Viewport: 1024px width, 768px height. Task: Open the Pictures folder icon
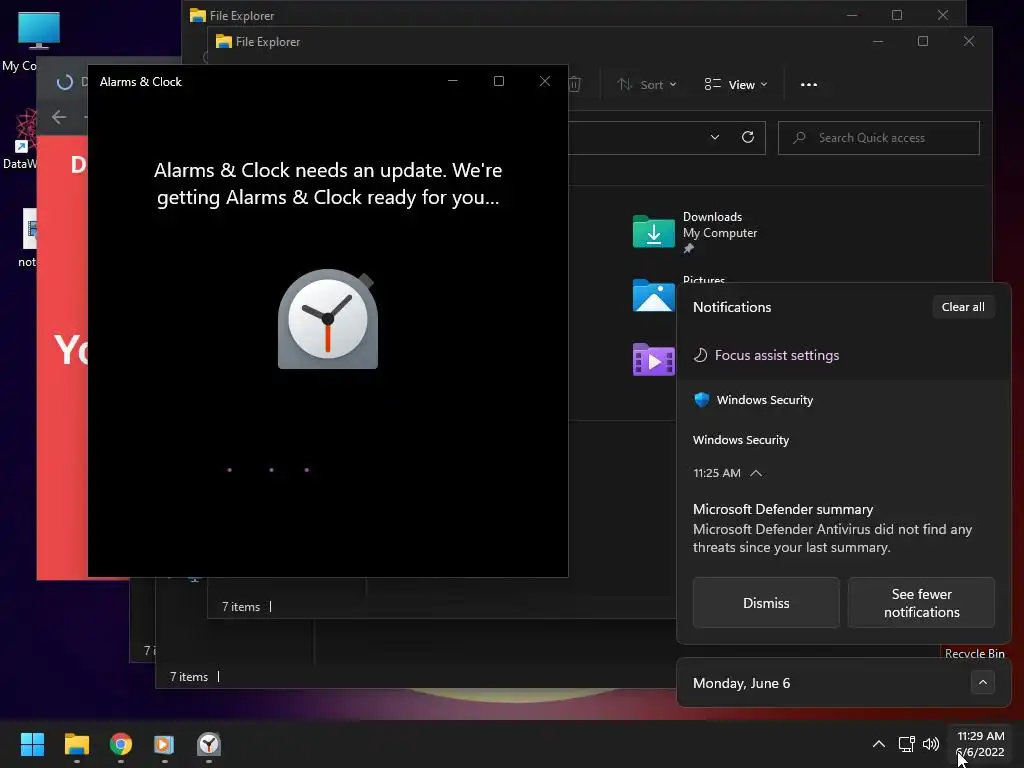(653, 295)
